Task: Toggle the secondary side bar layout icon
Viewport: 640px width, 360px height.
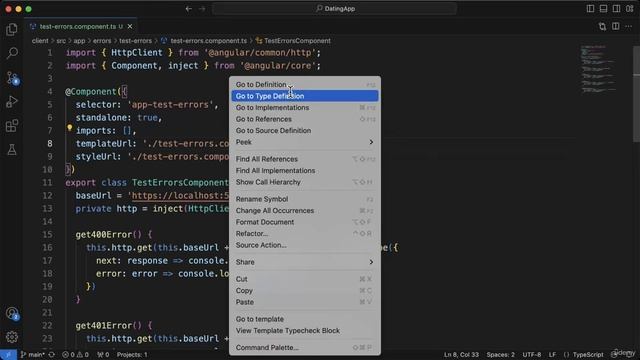Action: [616, 9]
